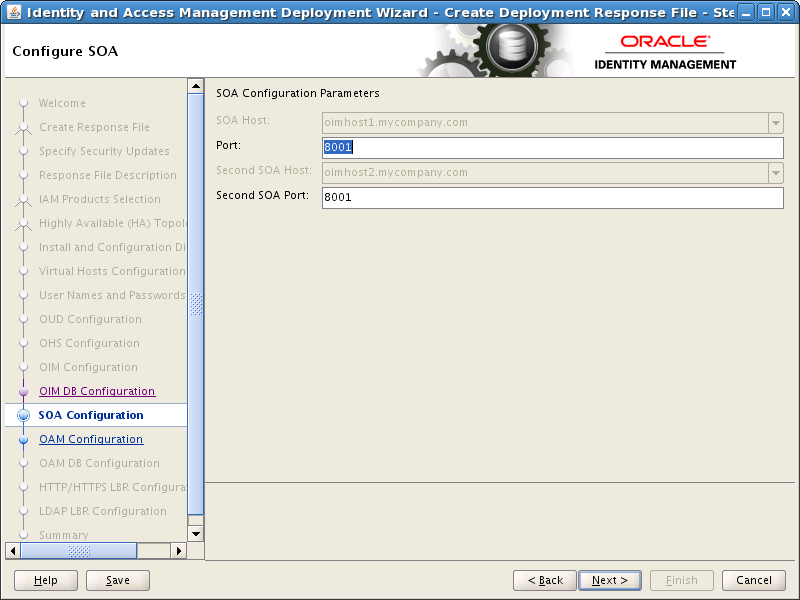Click the Highly Available (HA) Topology step
The height and width of the screenshot is (600, 800).
(x=113, y=223)
